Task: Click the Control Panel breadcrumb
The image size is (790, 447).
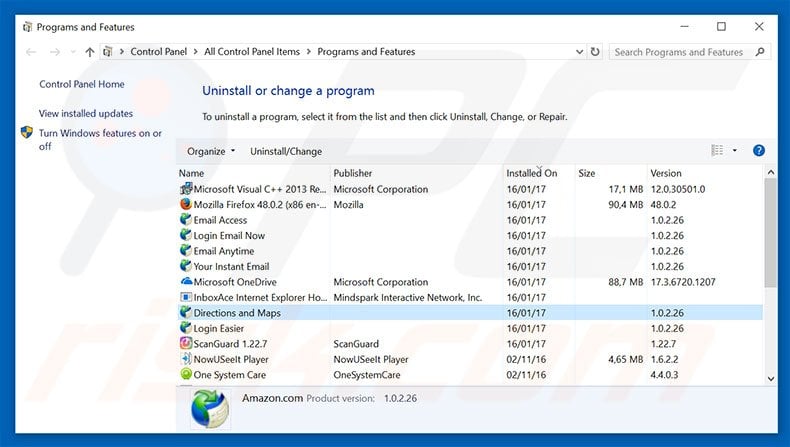Action: pos(159,51)
